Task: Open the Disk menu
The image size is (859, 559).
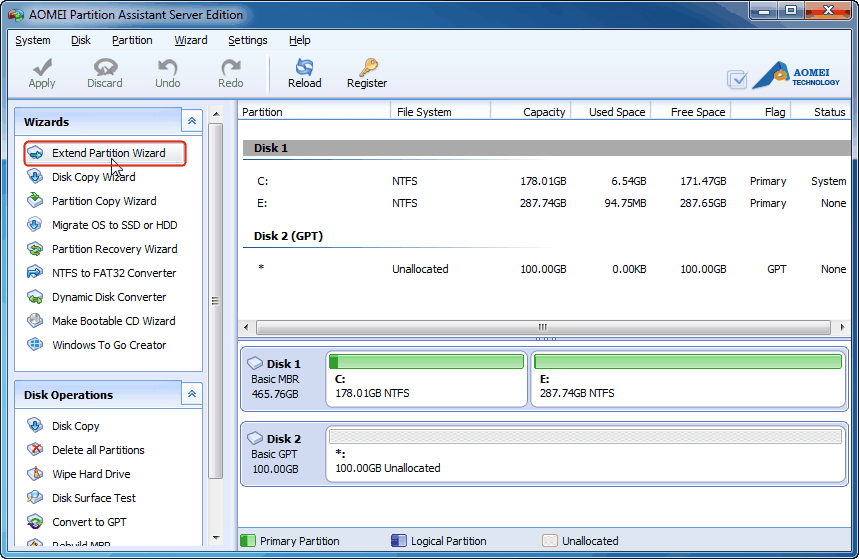Action: pos(81,40)
